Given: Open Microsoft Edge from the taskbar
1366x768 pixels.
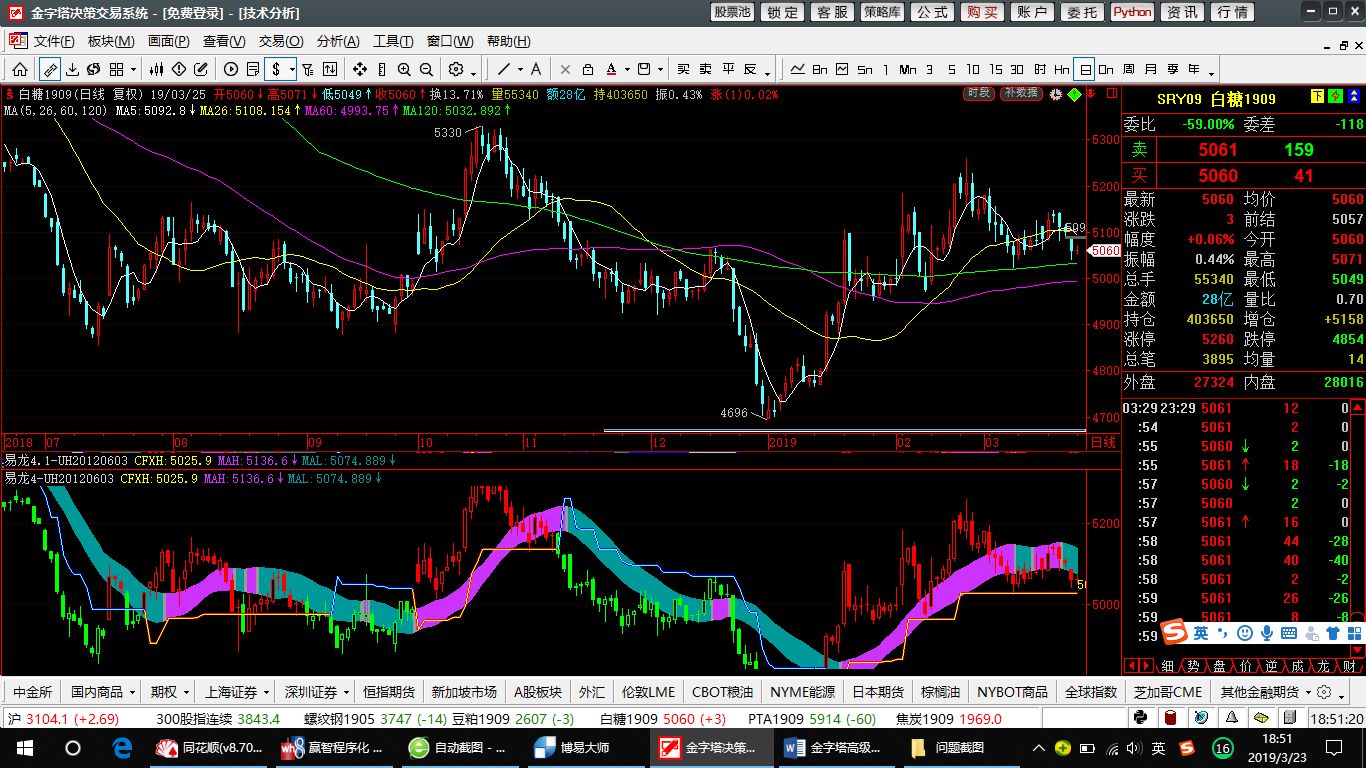Looking at the screenshot, I should pos(123,748).
